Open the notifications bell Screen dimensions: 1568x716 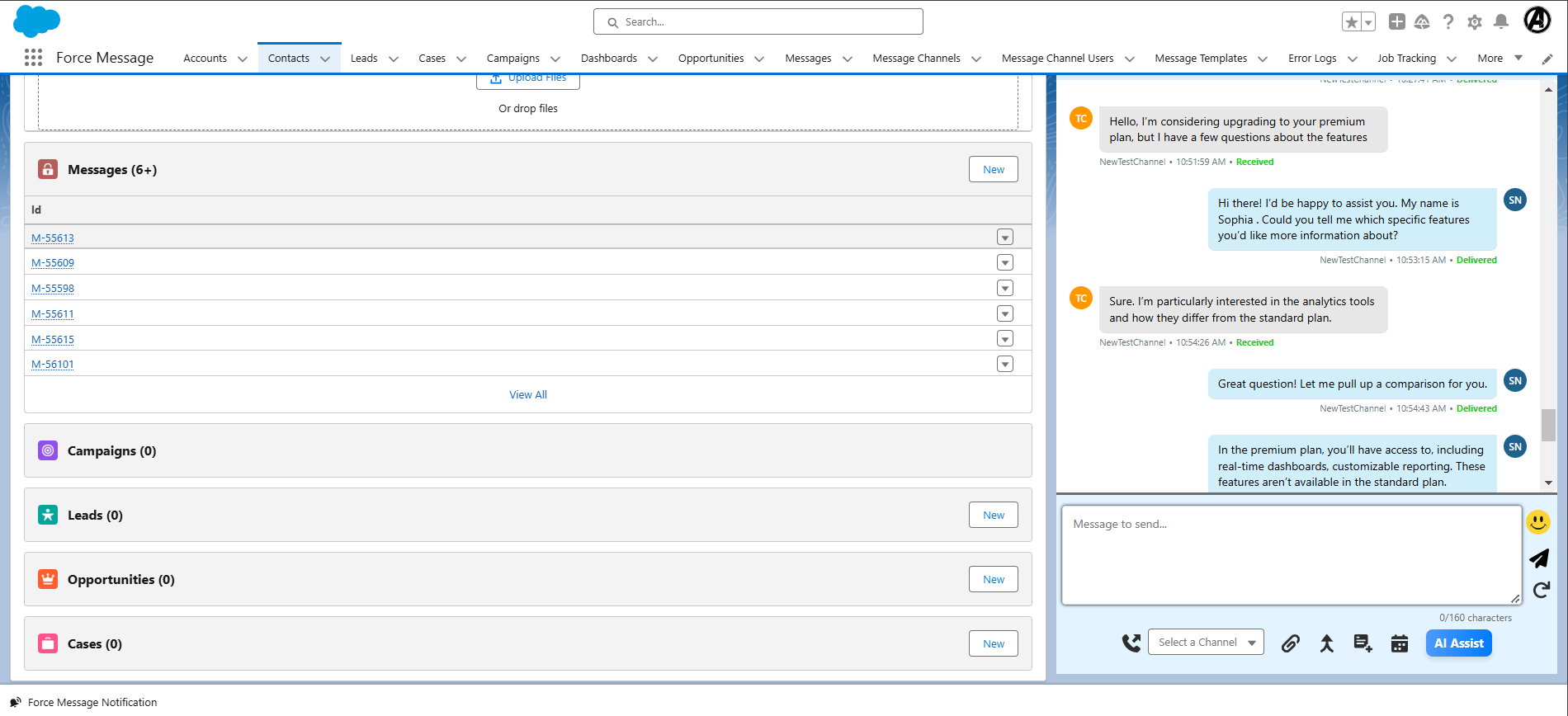point(1501,22)
